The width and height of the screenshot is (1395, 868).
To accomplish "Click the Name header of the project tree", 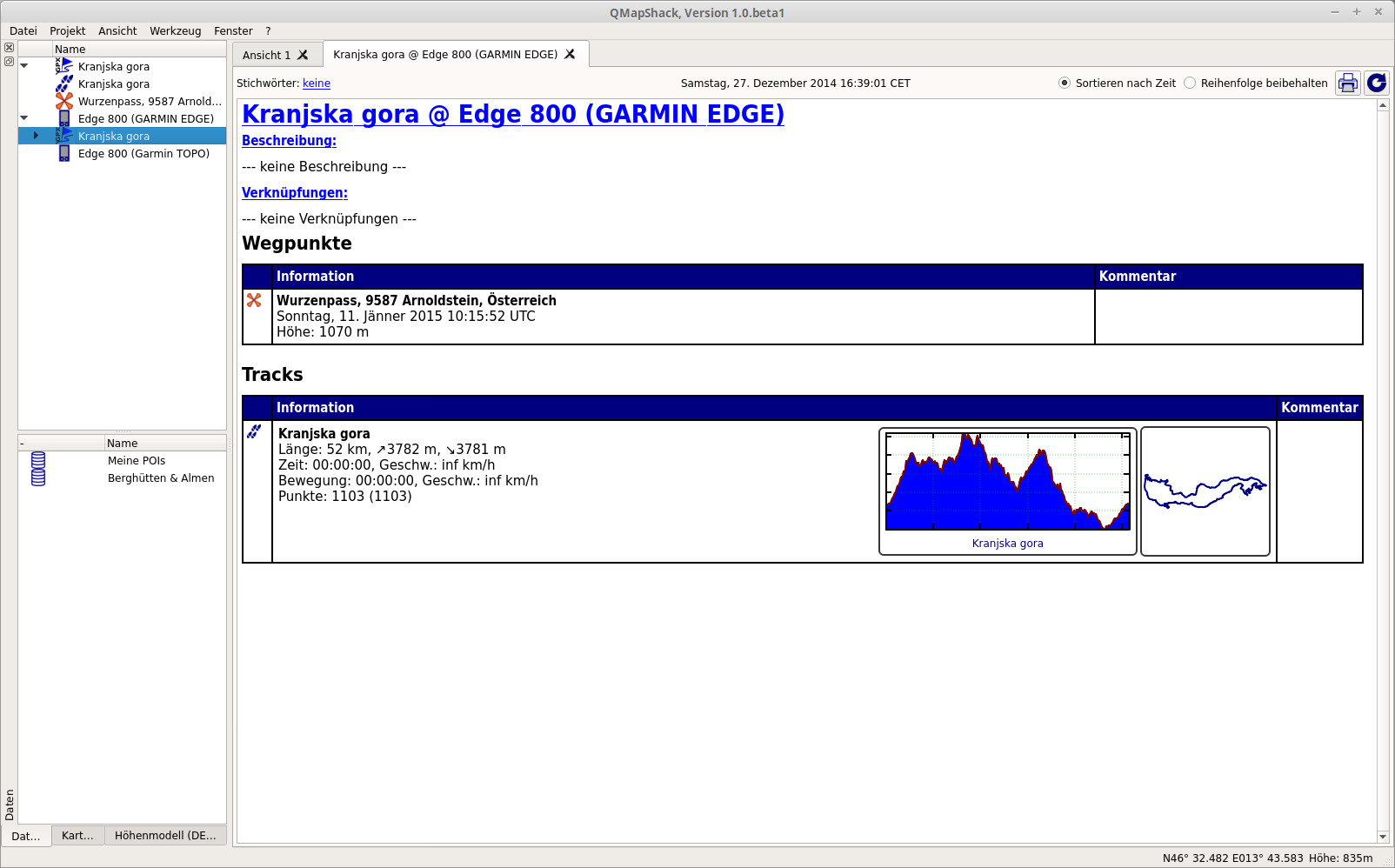I will pos(139,49).
